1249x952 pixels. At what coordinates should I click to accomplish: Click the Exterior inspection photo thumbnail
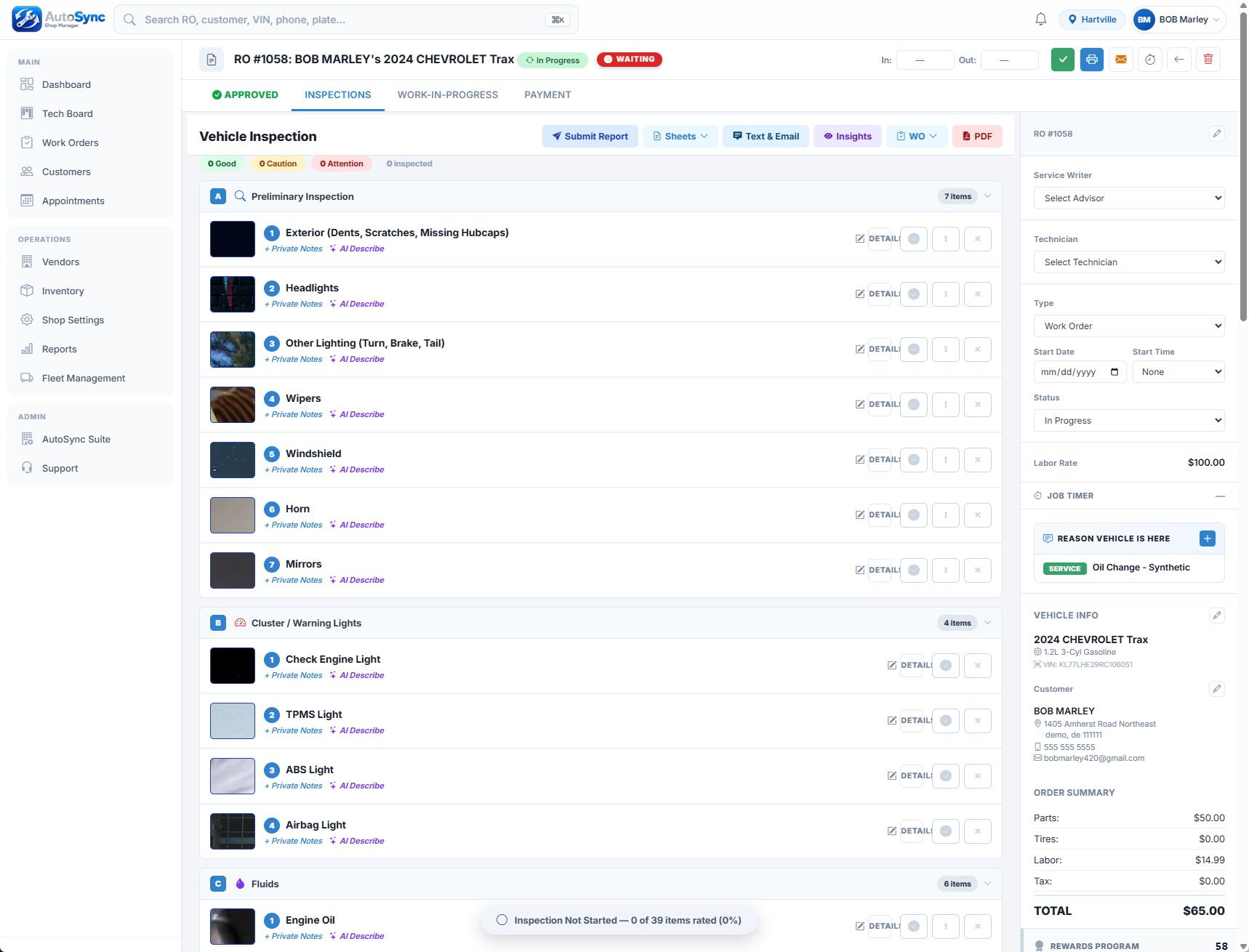click(x=233, y=239)
